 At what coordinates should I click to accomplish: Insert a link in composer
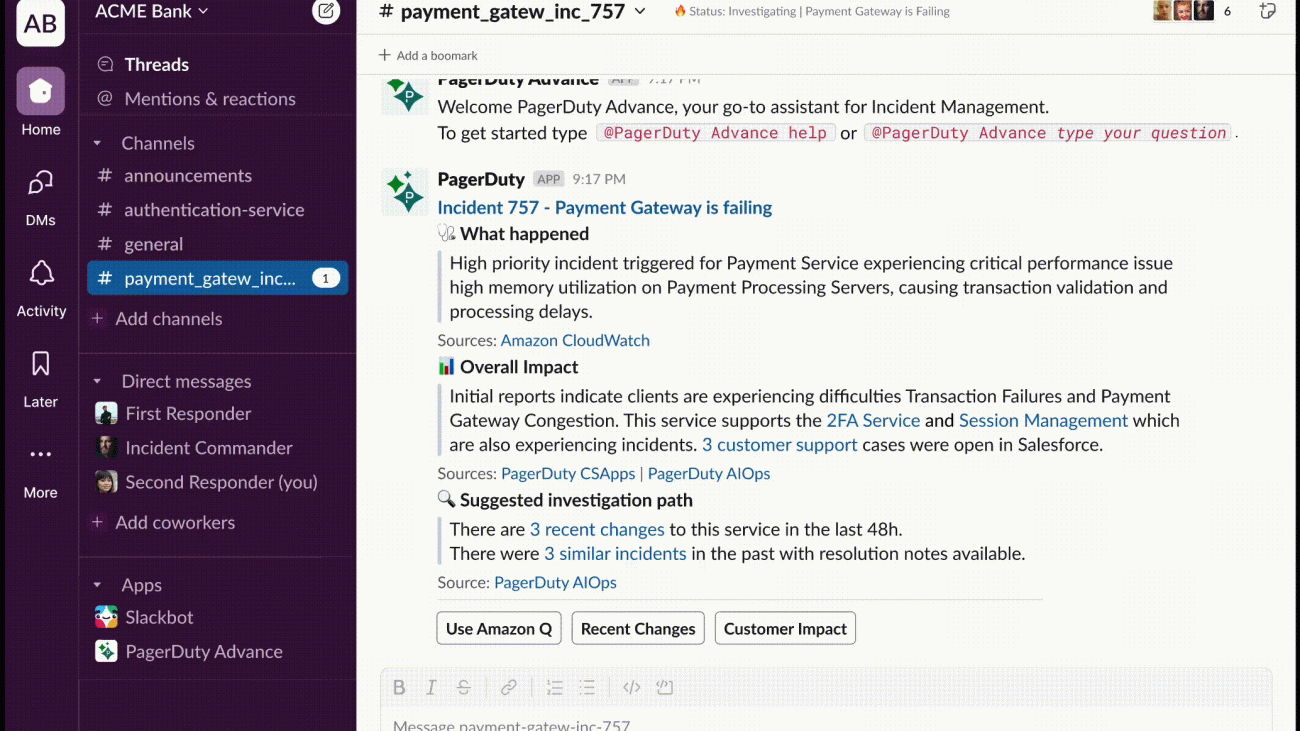(509, 687)
